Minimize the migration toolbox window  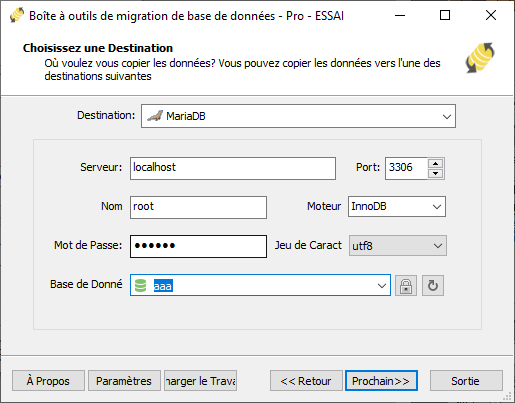pos(400,15)
